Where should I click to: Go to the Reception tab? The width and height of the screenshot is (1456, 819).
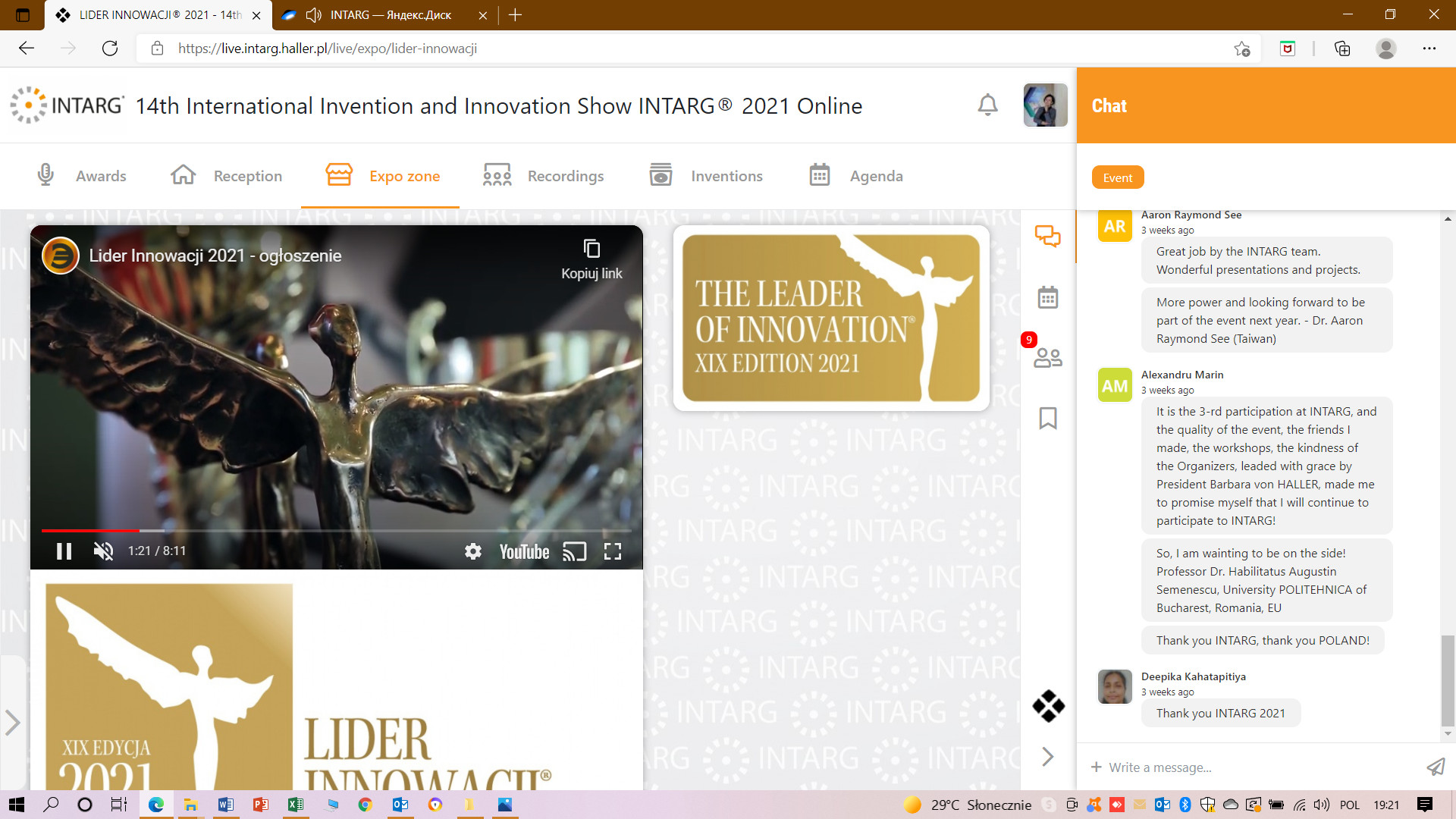click(226, 176)
